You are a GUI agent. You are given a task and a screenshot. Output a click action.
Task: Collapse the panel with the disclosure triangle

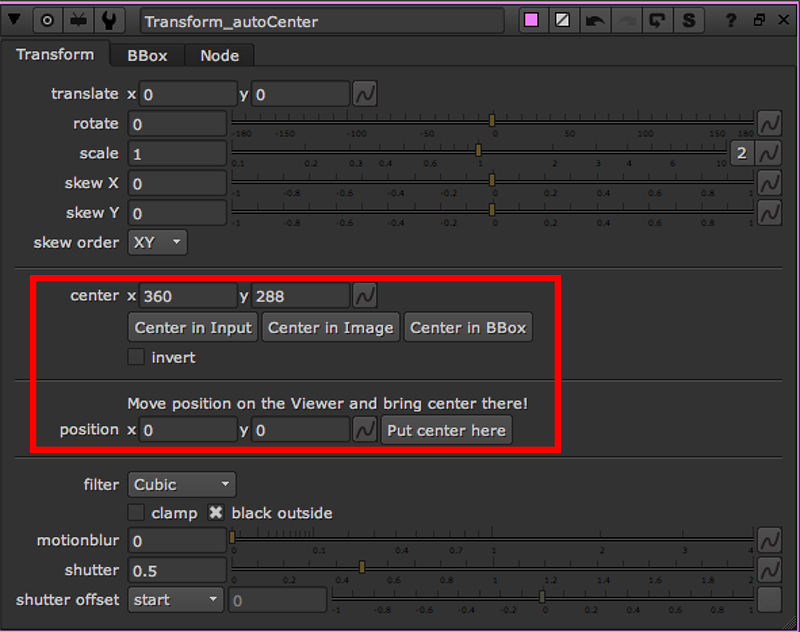pyautogui.click(x=15, y=20)
